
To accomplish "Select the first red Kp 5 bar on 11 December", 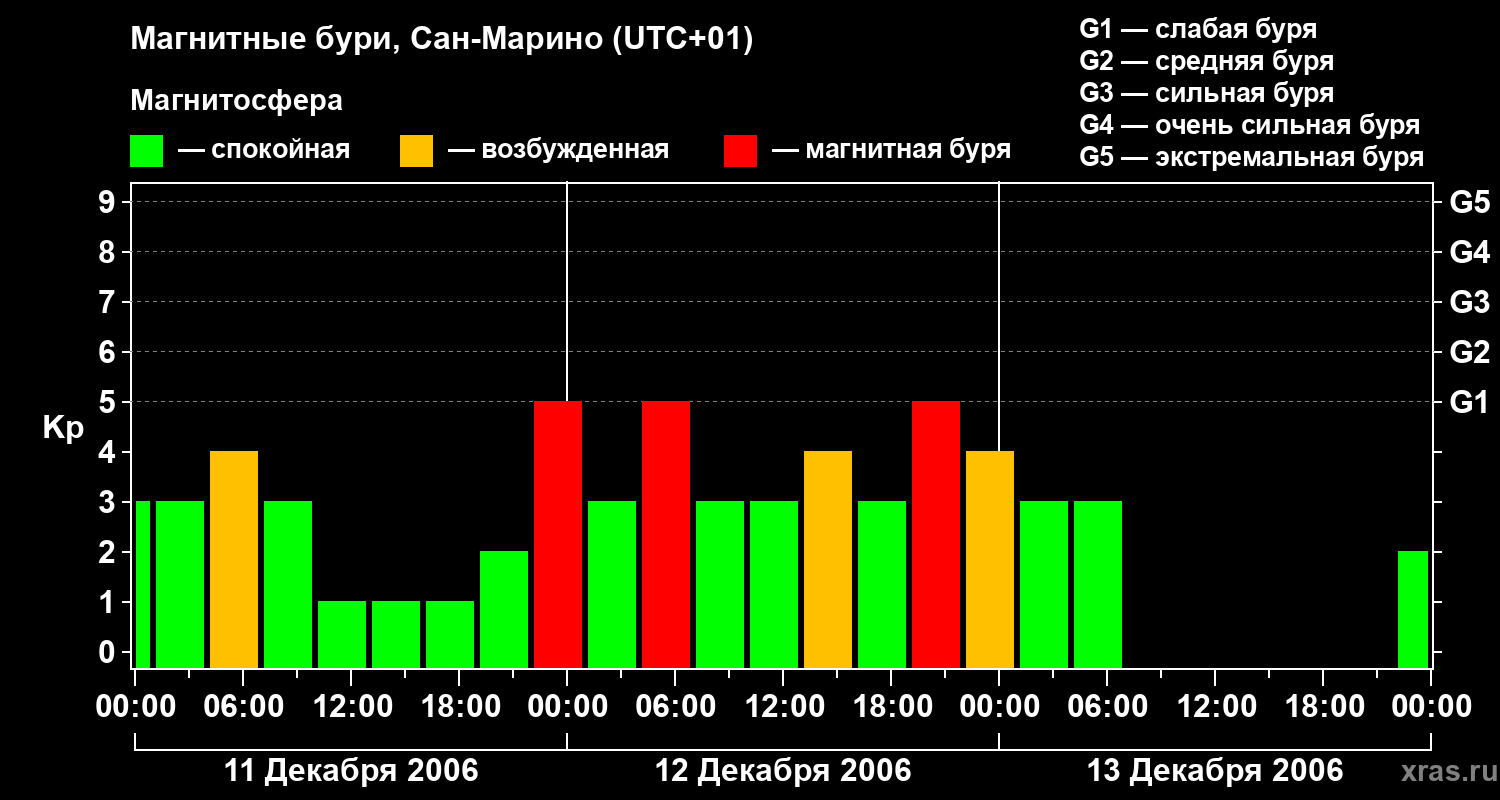I will click(558, 534).
